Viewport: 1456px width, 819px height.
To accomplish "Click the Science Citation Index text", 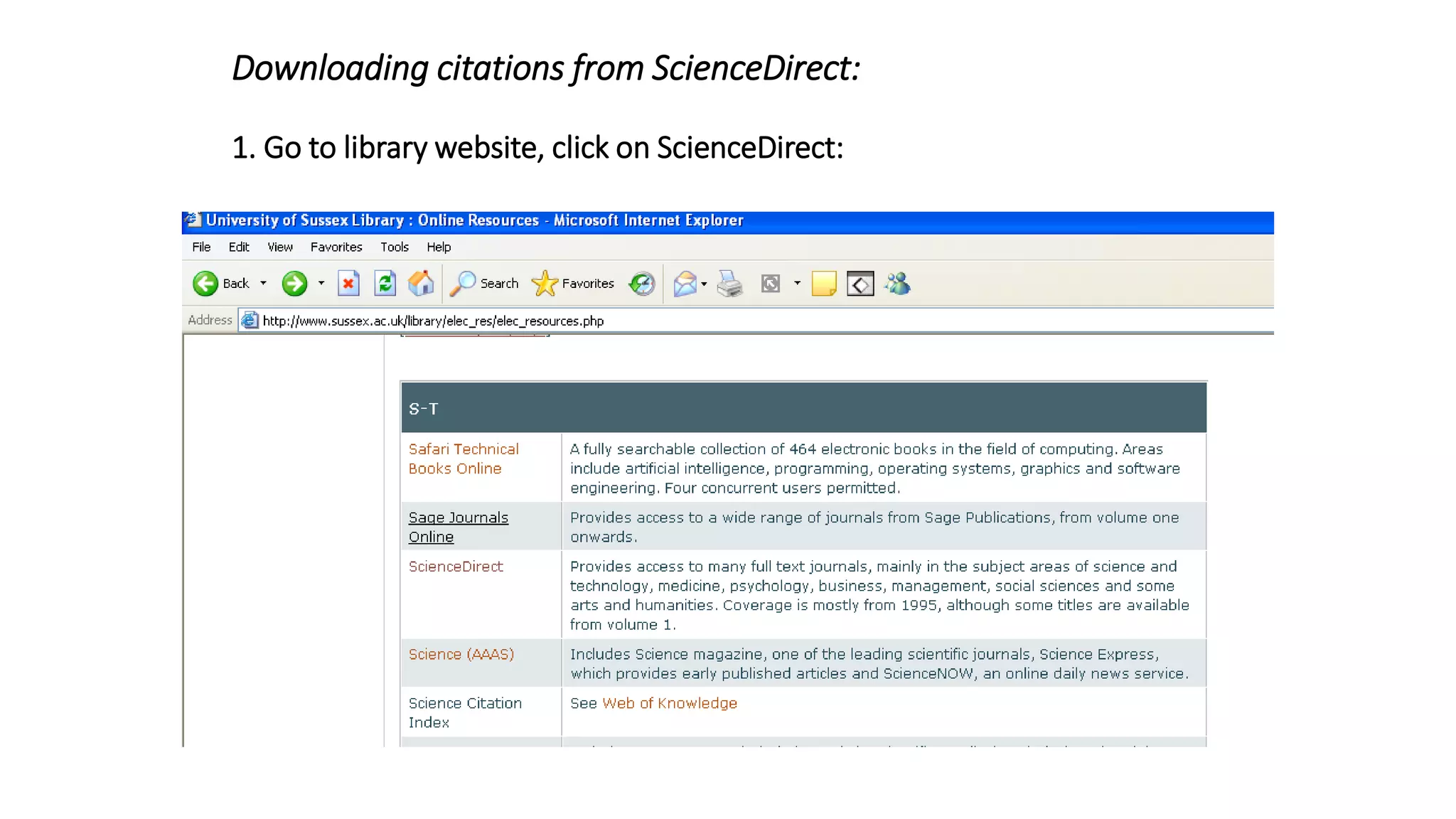I will pyautogui.click(x=465, y=712).
